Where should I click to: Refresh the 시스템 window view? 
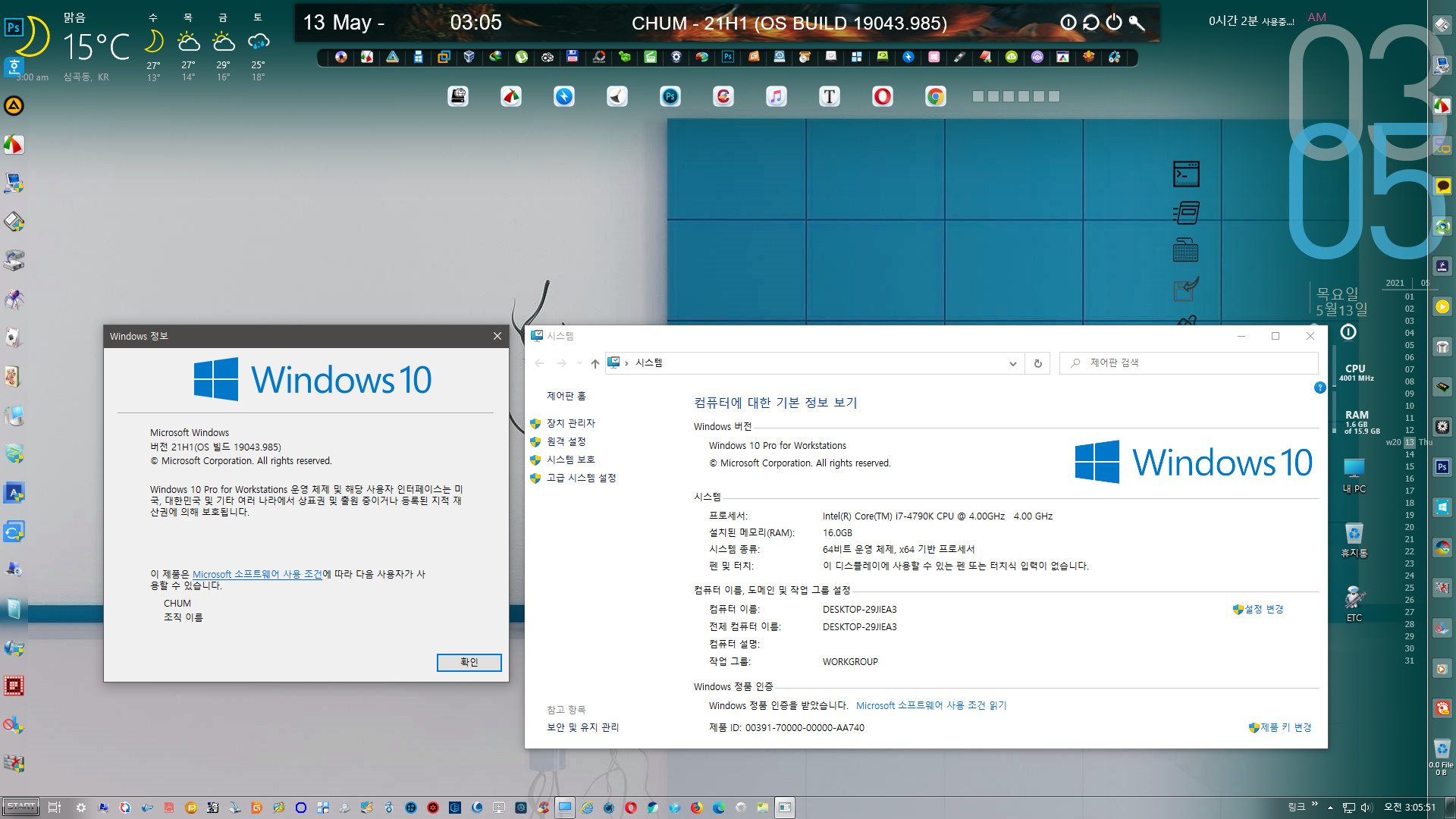[x=1037, y=363]
